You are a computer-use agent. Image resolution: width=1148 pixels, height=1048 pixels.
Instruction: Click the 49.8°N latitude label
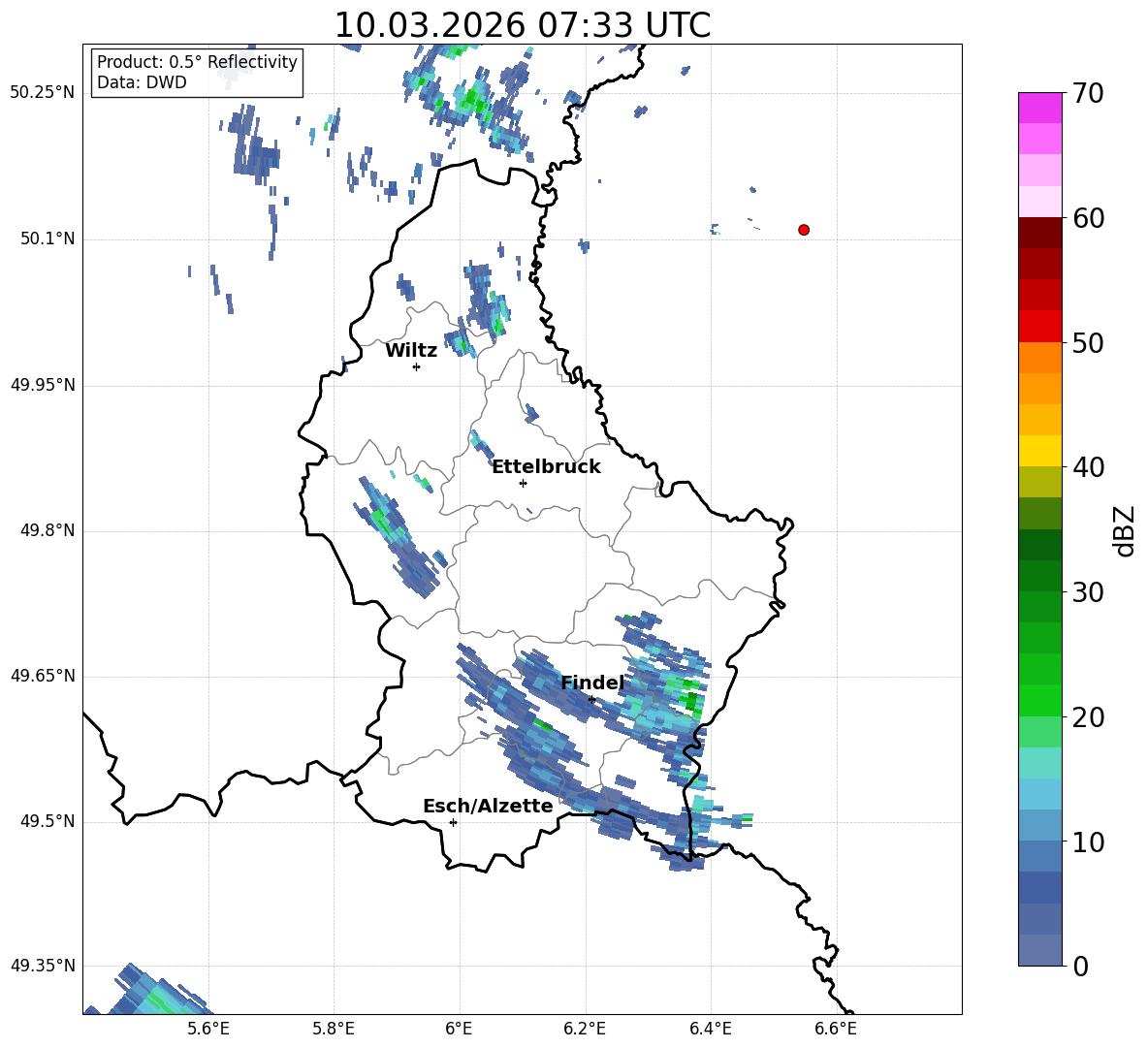click(x=48, y=530)
